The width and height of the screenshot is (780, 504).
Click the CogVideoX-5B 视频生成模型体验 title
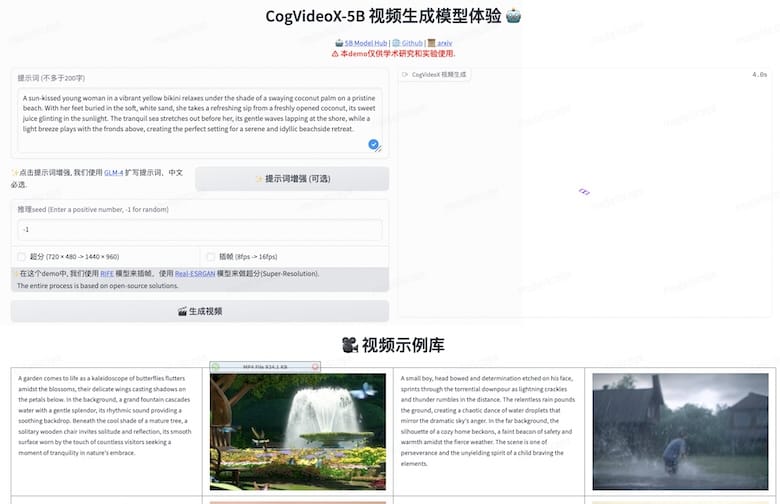(x=384, y=16)
